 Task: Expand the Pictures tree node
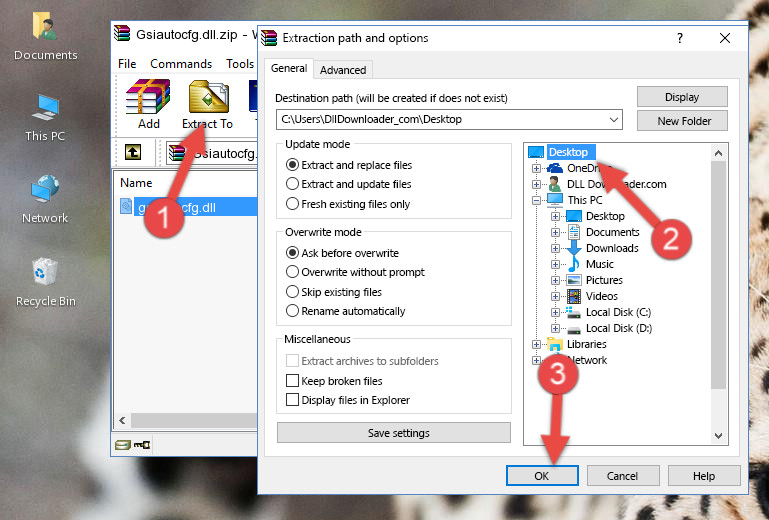point(555,280)
